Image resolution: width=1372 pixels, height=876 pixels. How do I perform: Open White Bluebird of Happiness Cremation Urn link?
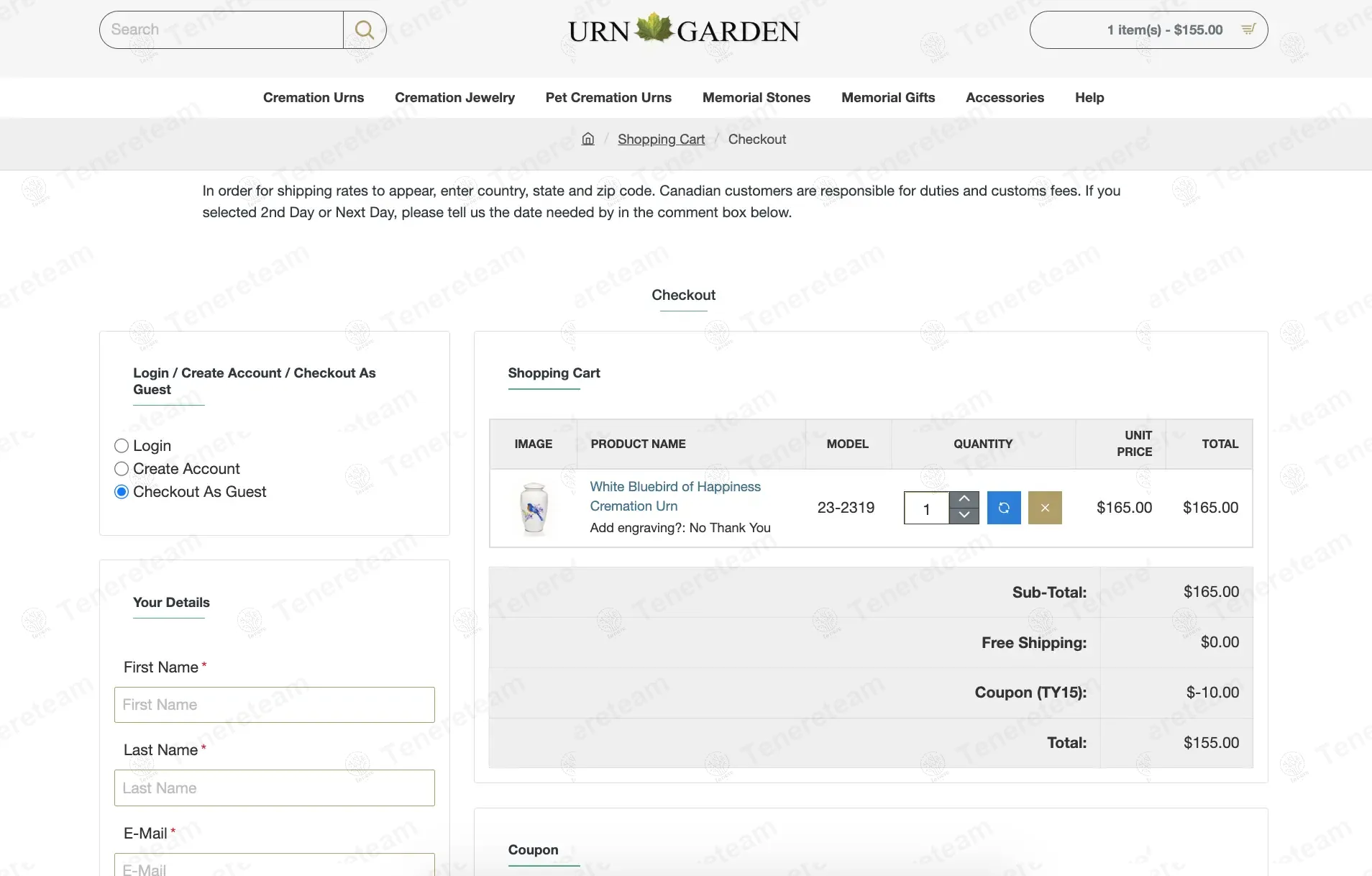click(x=675, y=496)
